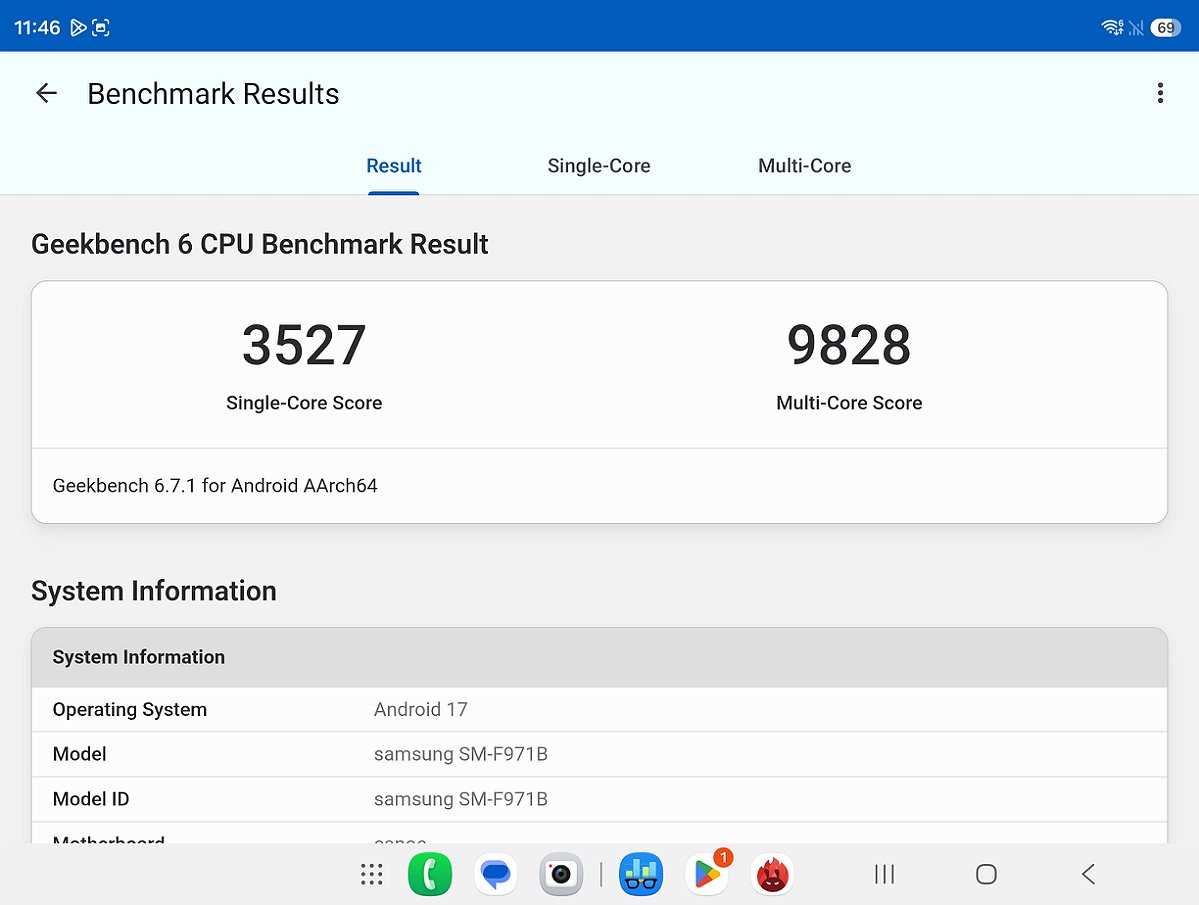Open the app drawer grid icon
The width and height of the screenshot is (1199, 905).
point(372,874)
